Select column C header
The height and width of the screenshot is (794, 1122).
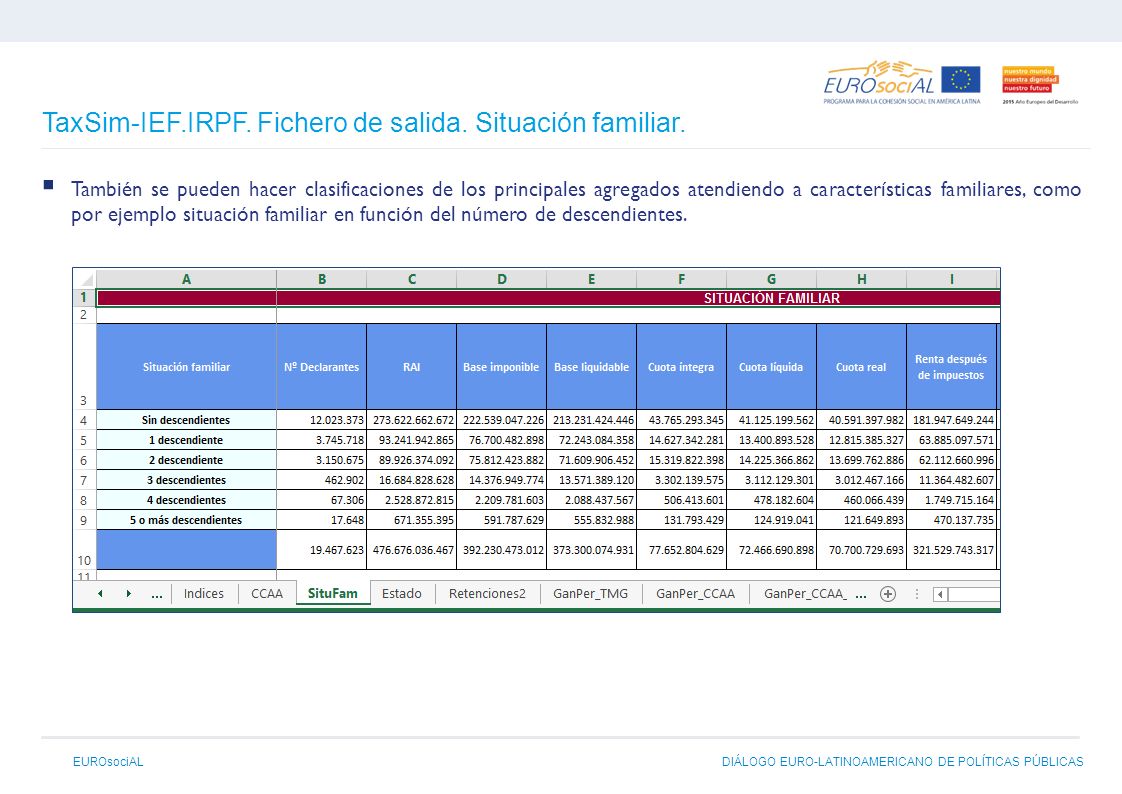click(x=411, y=279)
